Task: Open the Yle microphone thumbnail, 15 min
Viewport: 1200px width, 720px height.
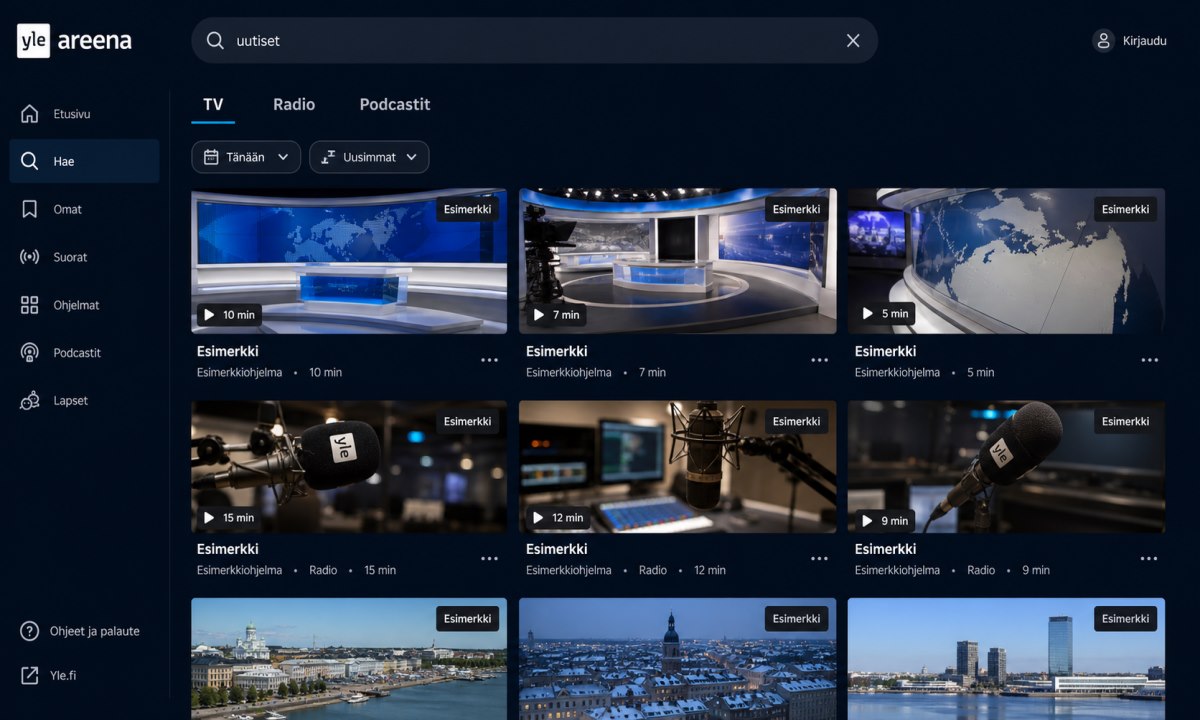Action: pos(349,467)
